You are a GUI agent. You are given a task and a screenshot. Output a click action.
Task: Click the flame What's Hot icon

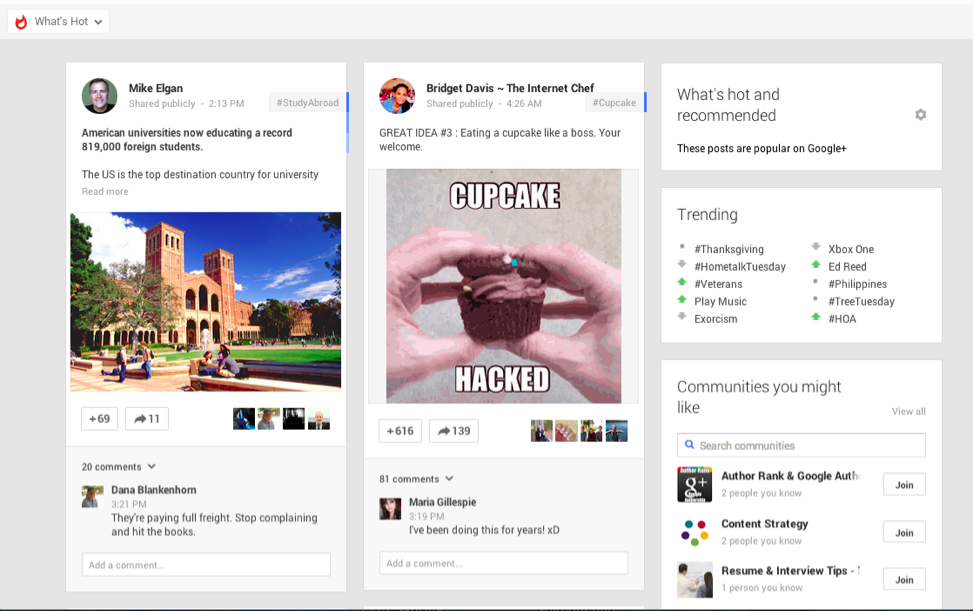click(21, 22)
